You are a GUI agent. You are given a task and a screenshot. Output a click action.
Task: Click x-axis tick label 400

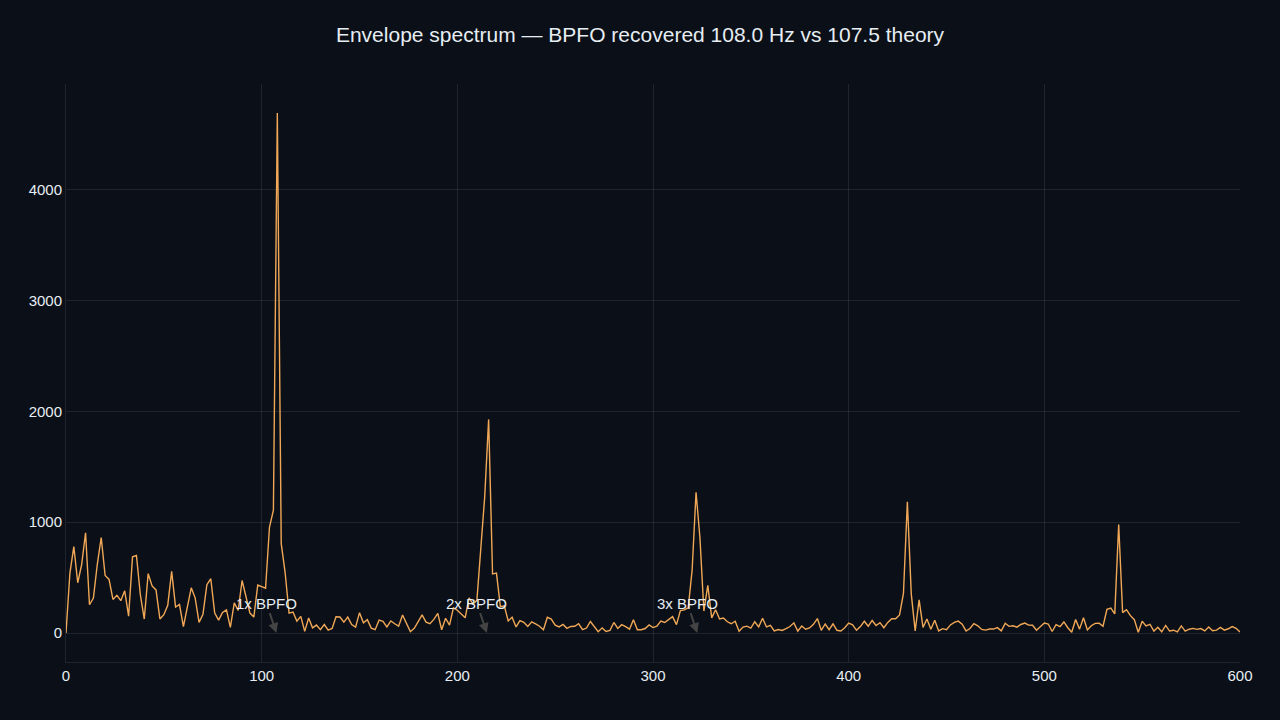tap(848, 677)
